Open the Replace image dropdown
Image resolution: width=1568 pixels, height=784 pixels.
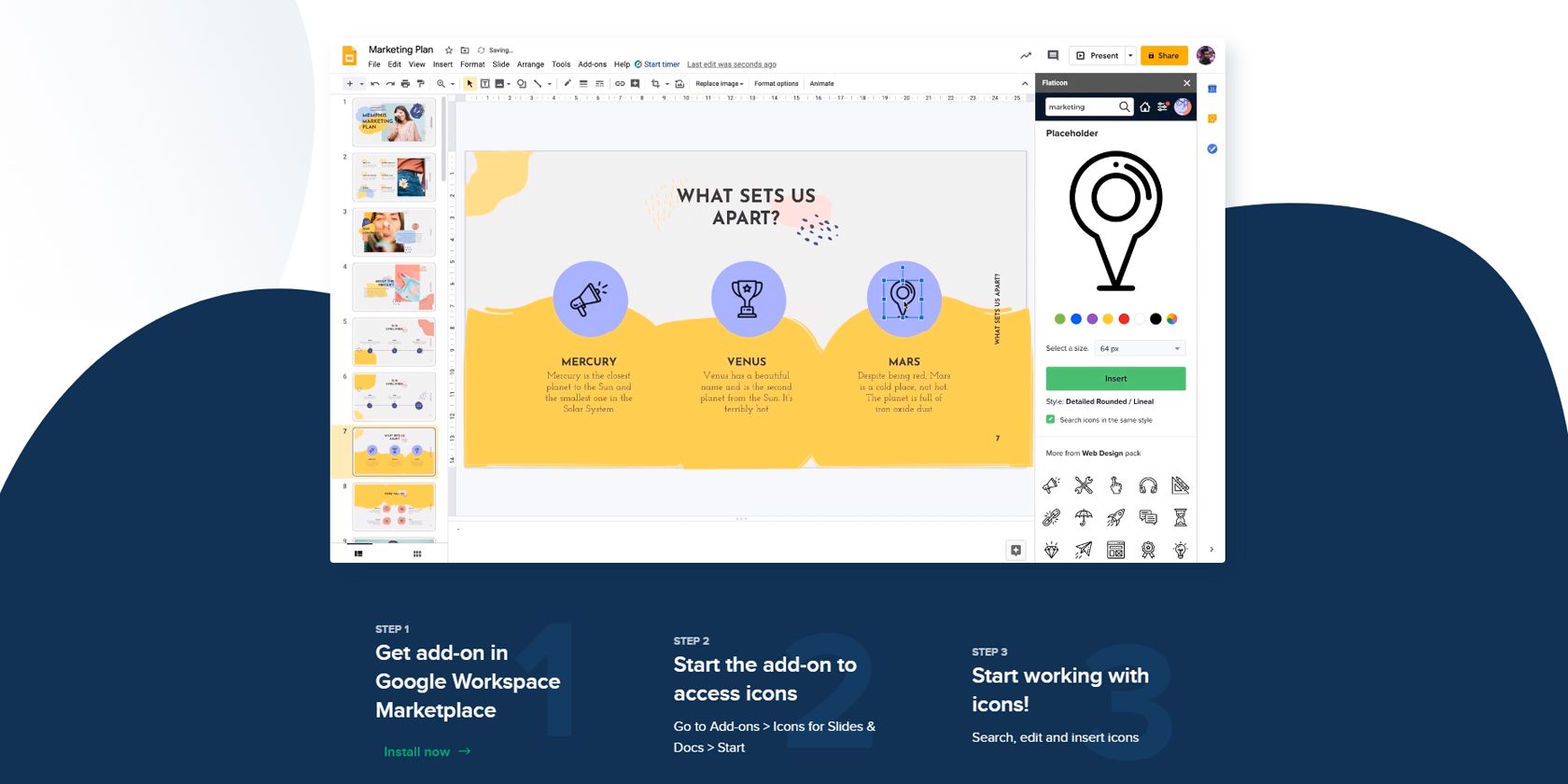[720, 84]
